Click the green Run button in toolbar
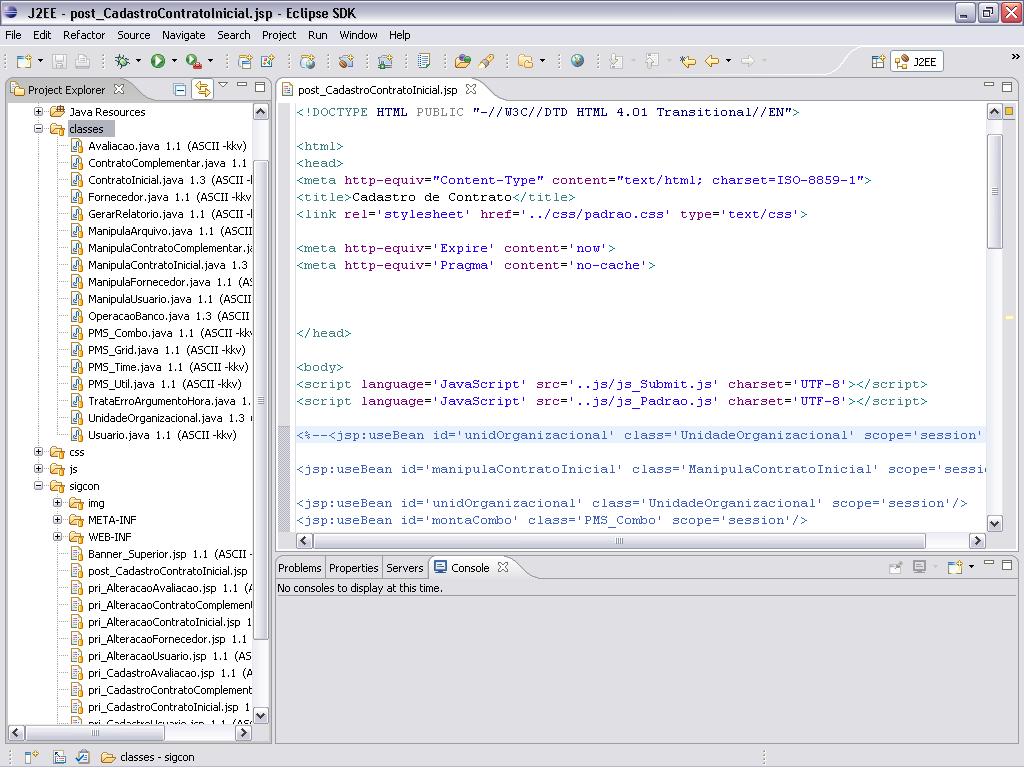The height and width of the screenshot is (768, 1024). [x=157, y=62]
